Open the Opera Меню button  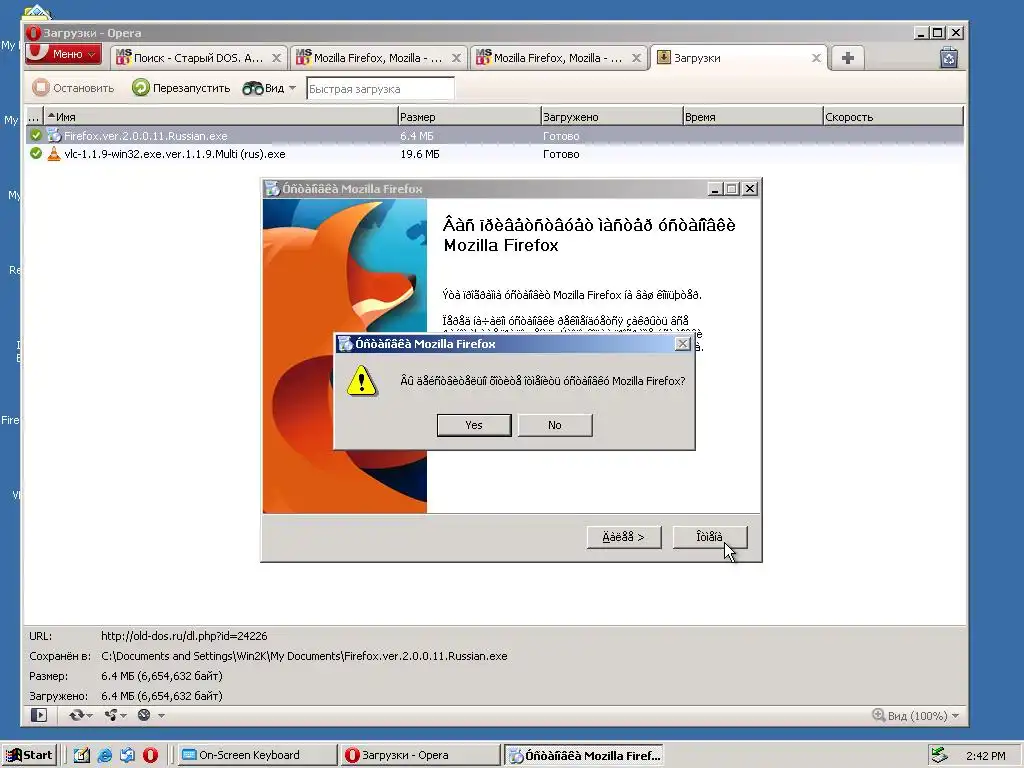point(63,54)
